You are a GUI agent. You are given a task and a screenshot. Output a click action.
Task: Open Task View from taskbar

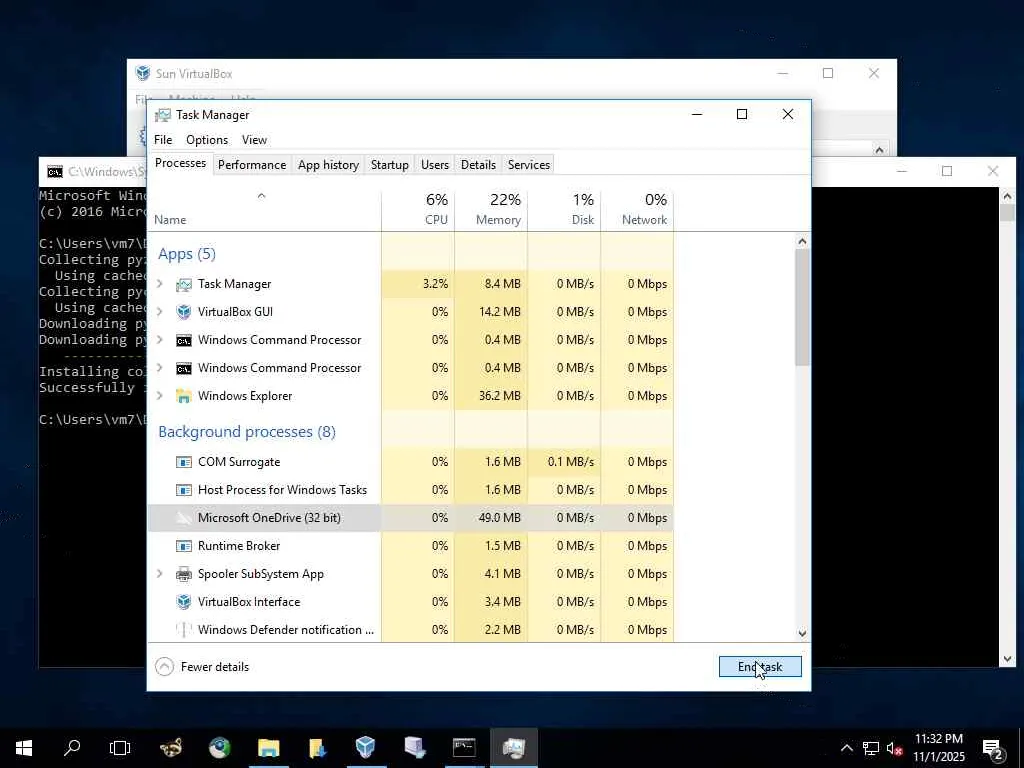click(120, 748)
